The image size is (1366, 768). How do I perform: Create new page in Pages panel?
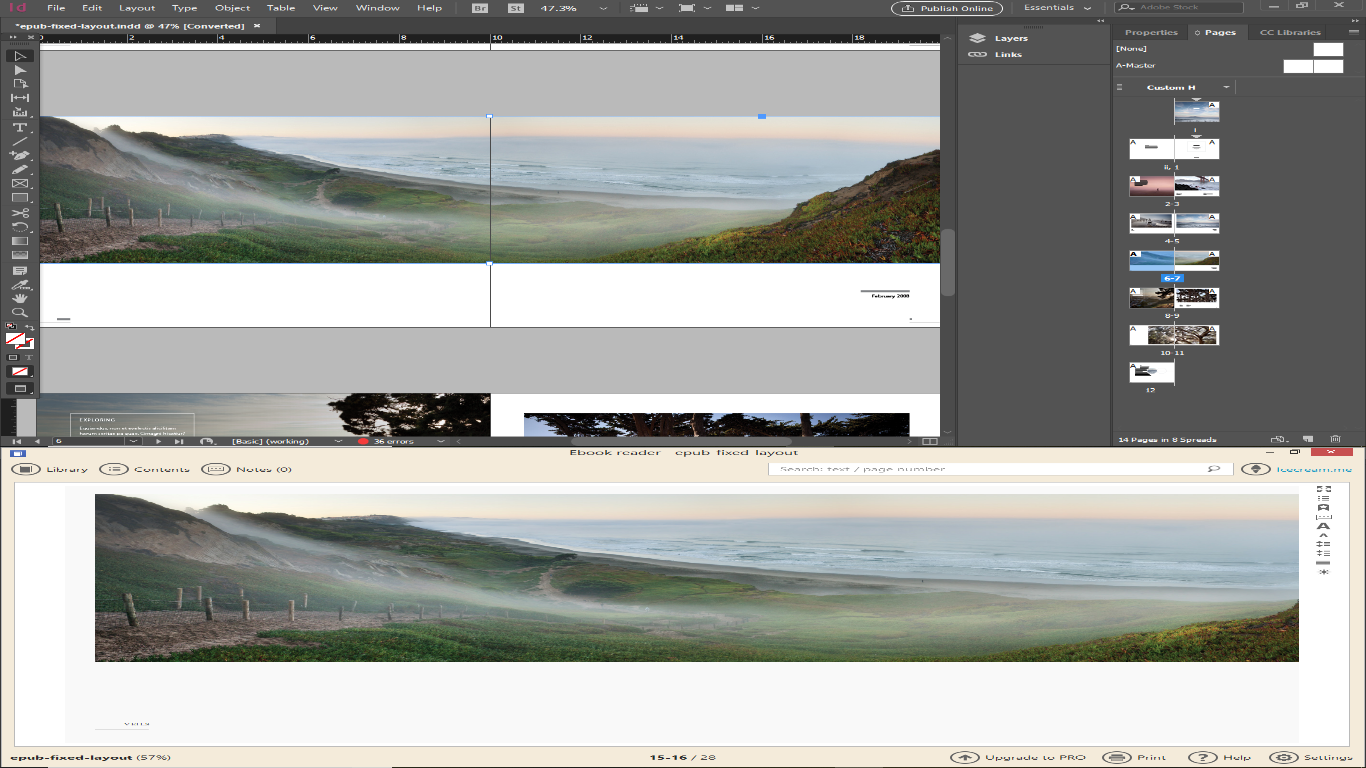tap(1307, 439)
